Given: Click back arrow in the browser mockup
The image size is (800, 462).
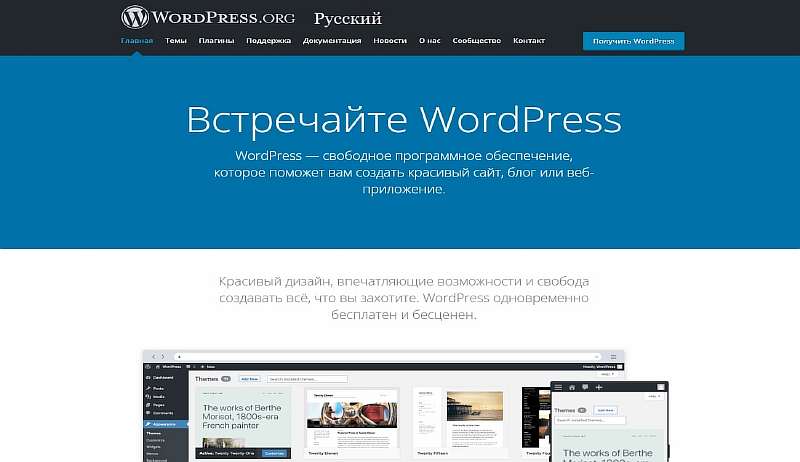Looking at the screenshot, I should [x=154, y=356].
